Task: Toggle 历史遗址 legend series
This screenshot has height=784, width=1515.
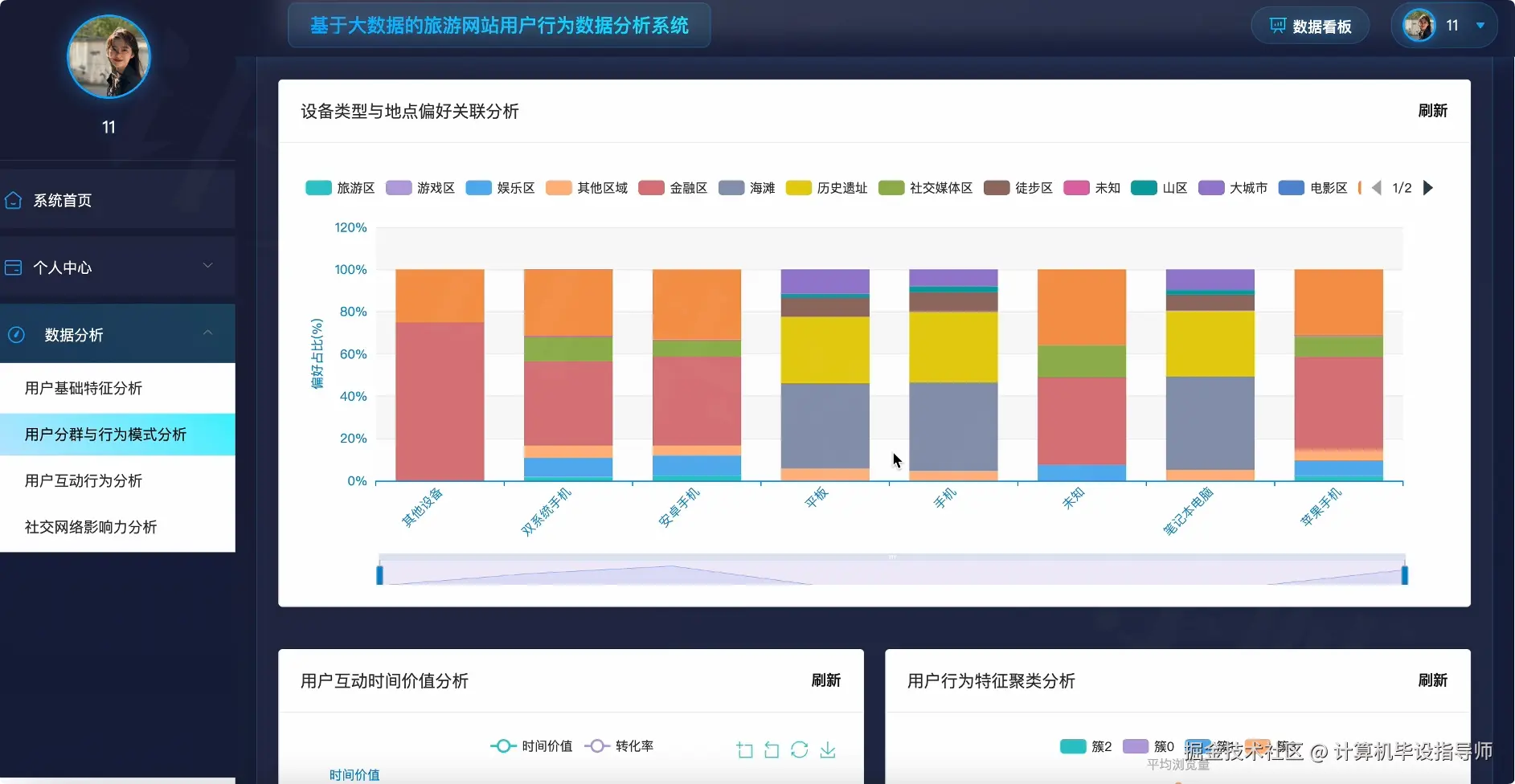Action: click(827, 188)
